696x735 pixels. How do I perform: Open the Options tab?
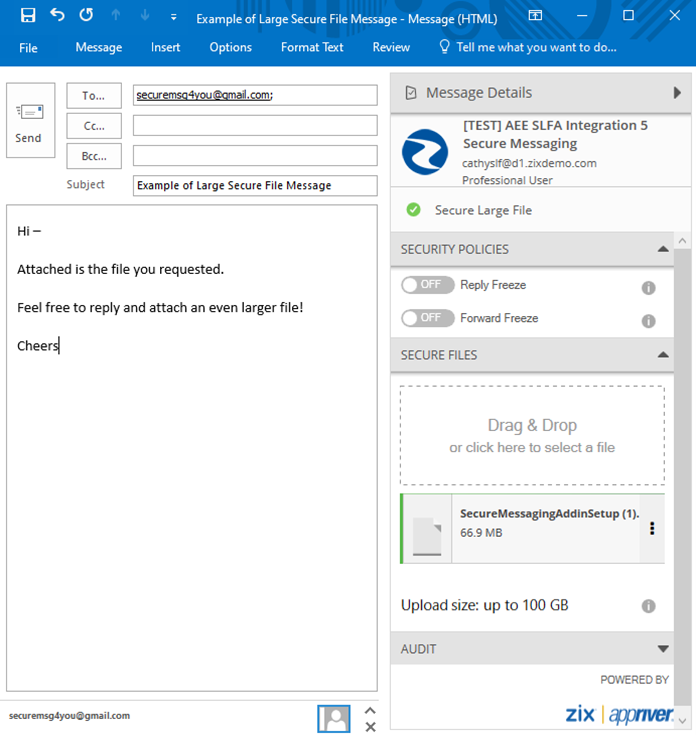[231, 47]
